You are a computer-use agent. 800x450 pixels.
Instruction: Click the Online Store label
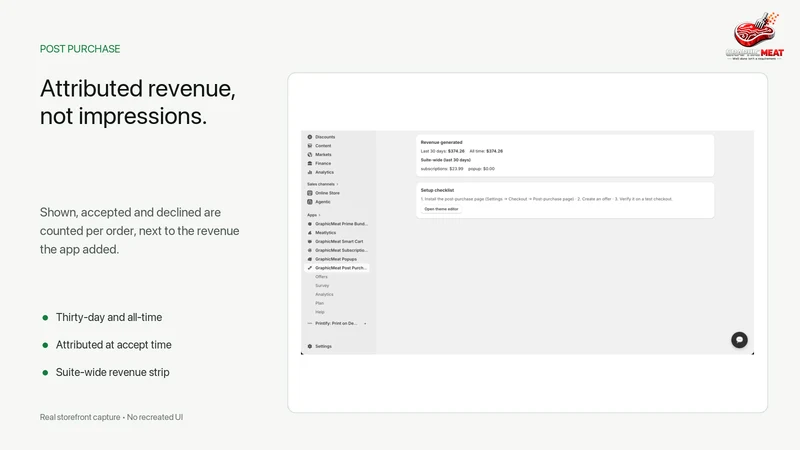coord(328,193)
